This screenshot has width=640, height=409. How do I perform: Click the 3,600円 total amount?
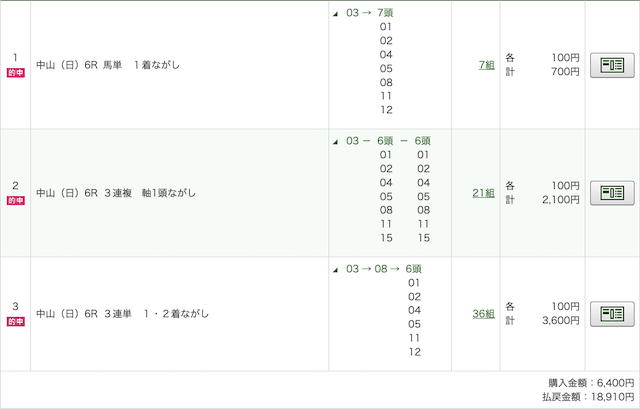(558, 321)
